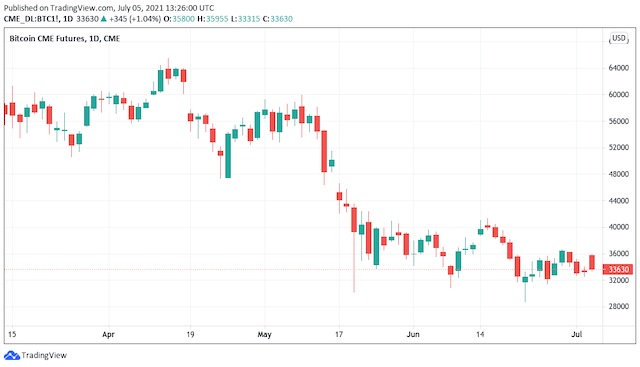The image size is (640, 367).
Task: Select the Bitcoin CME Futures chart title
Action: coord(64,39)
